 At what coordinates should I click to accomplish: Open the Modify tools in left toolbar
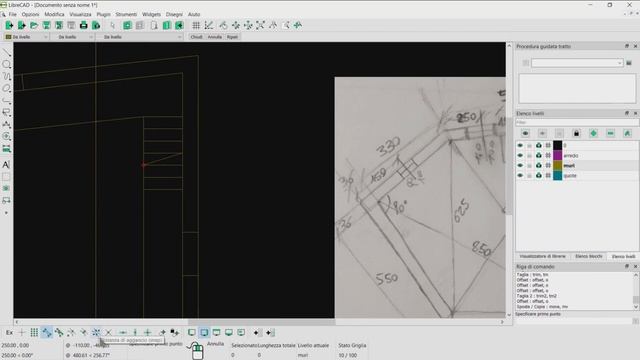point(6,136)
